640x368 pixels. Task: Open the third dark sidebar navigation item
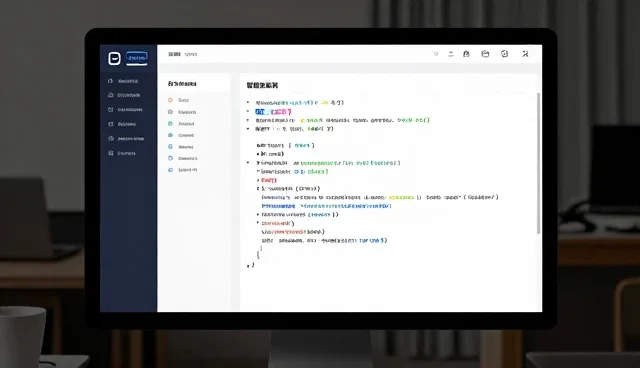[125, 110]
